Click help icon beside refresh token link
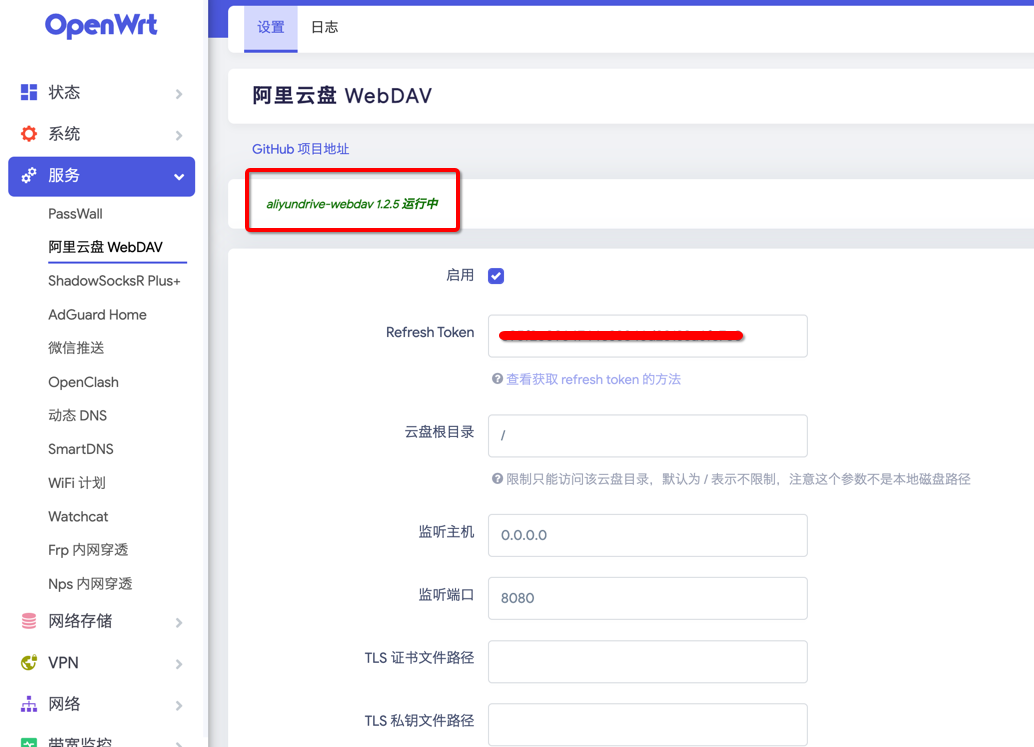Image resolution: width=1034 pixels, height=747 pixels. coord(497,380)
